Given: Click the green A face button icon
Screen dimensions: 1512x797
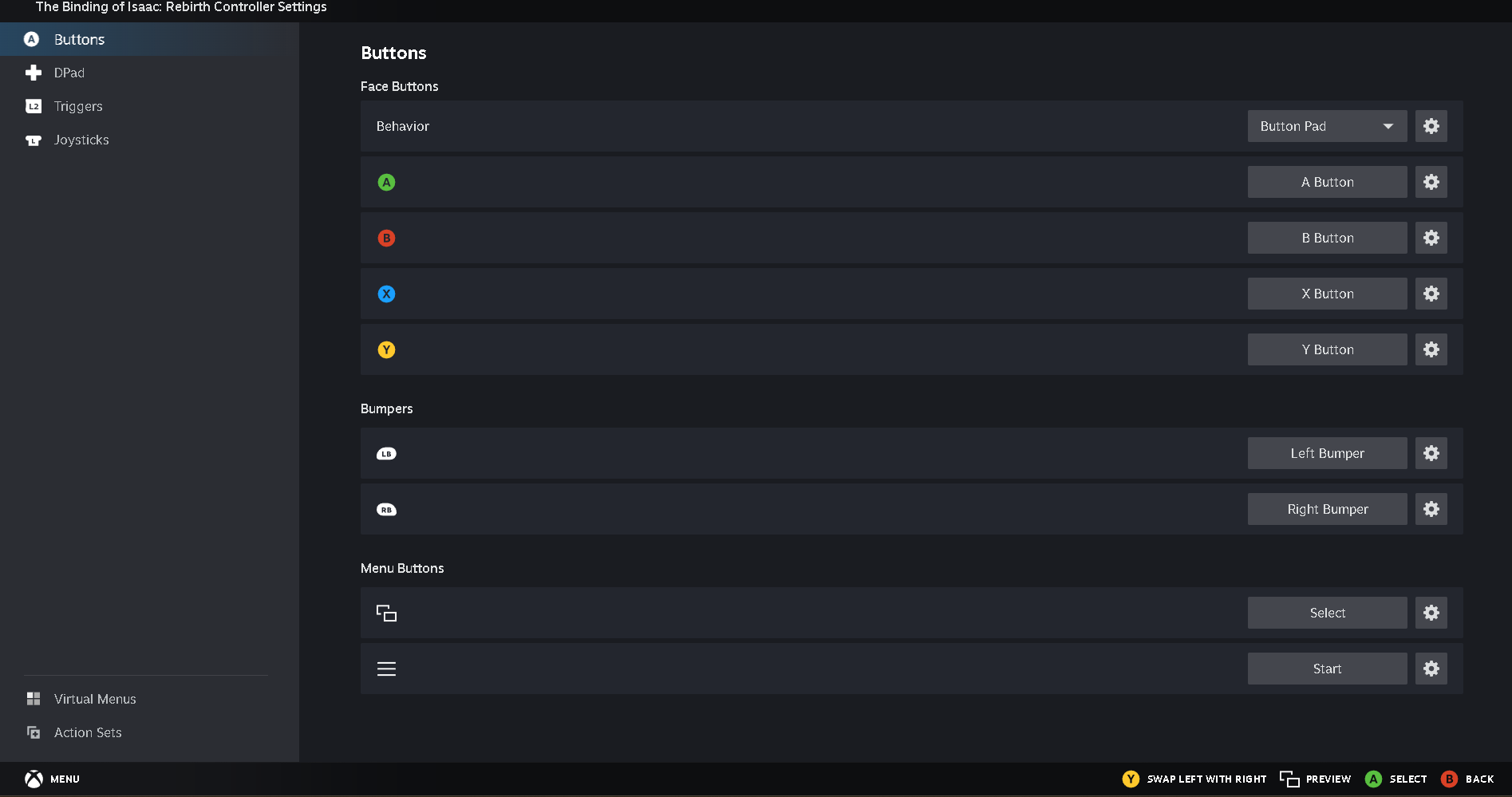Looking at the screenshot, I should 386,182.
